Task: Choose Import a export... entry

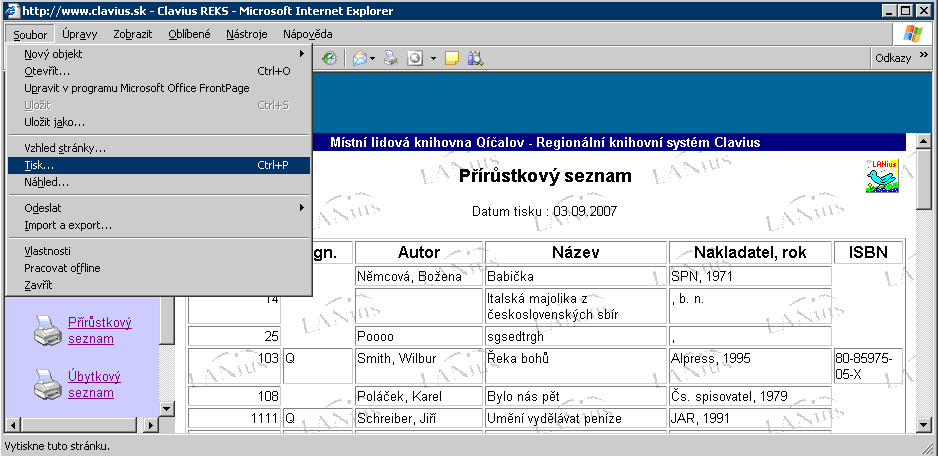Action: [x=159, y=225]
